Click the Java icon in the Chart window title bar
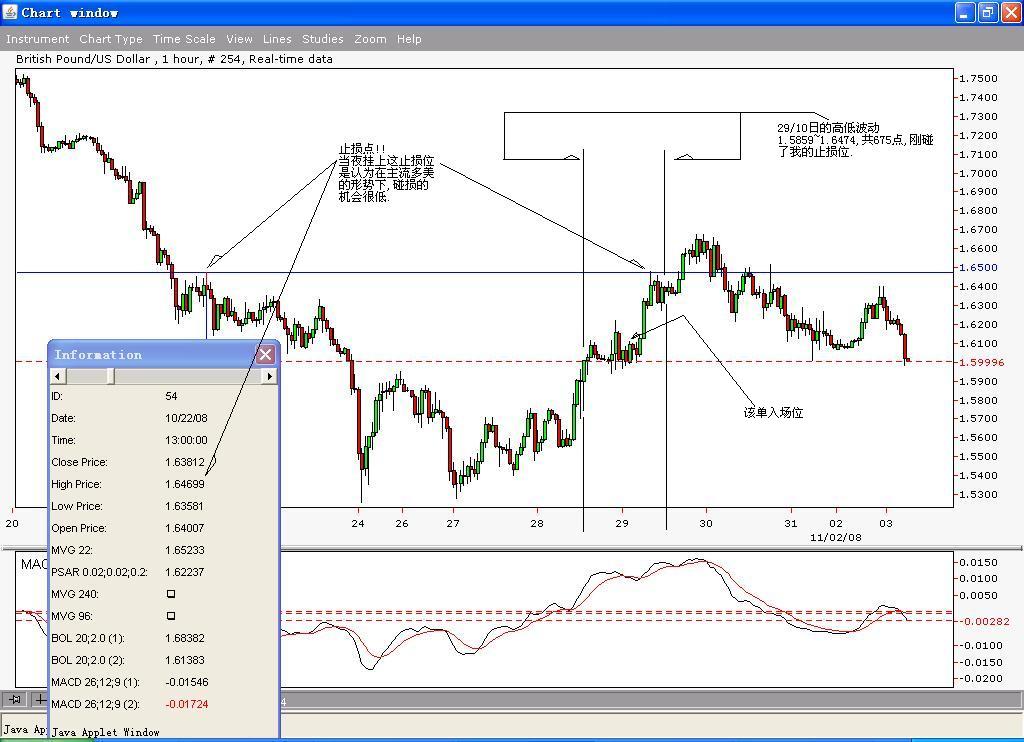This screenshot has height=742, width=1024. pyautogui.click(x=10, y=12)
